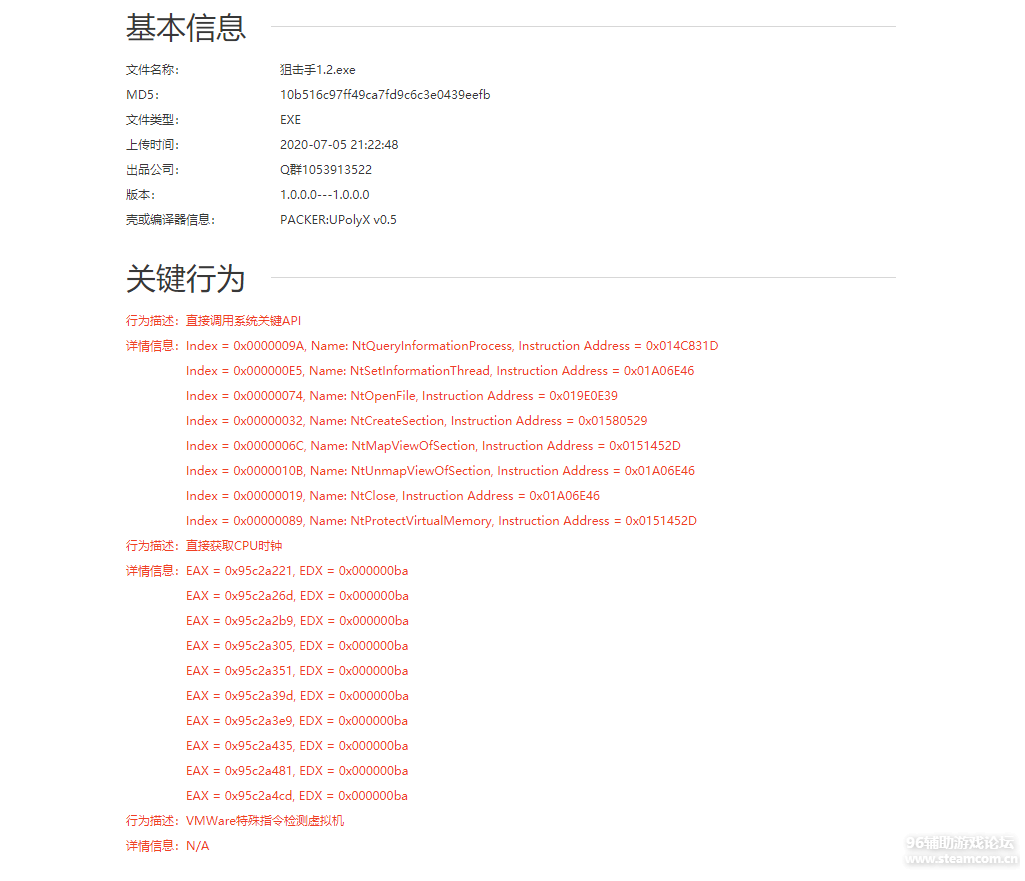Click the VMWare特殊指令检测虚拟机 description
Image resolution: width=1025 pixels, height=881 pixels.
(265, 821)
